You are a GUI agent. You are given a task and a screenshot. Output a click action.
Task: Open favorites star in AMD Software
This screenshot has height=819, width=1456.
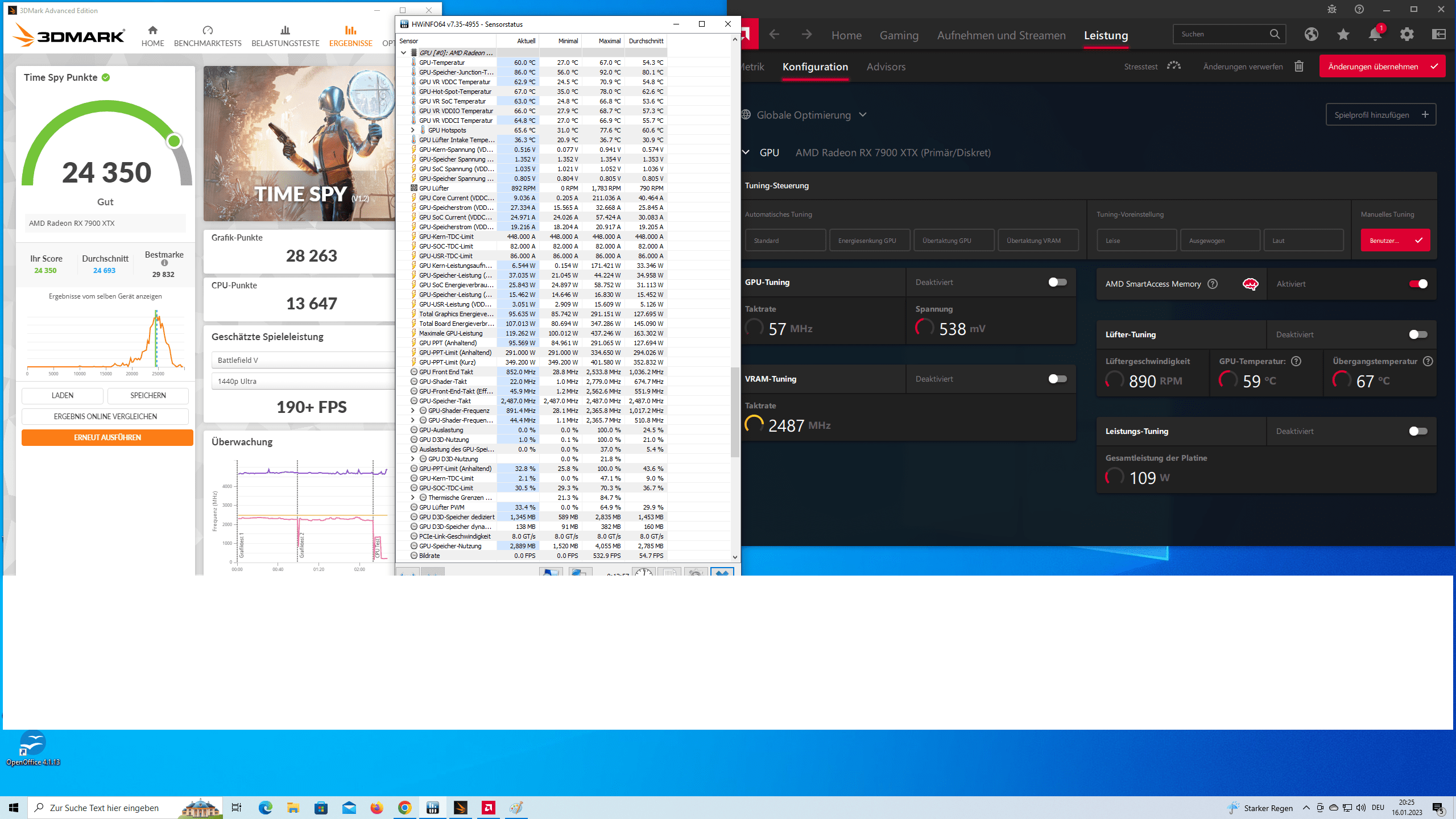1343,35
